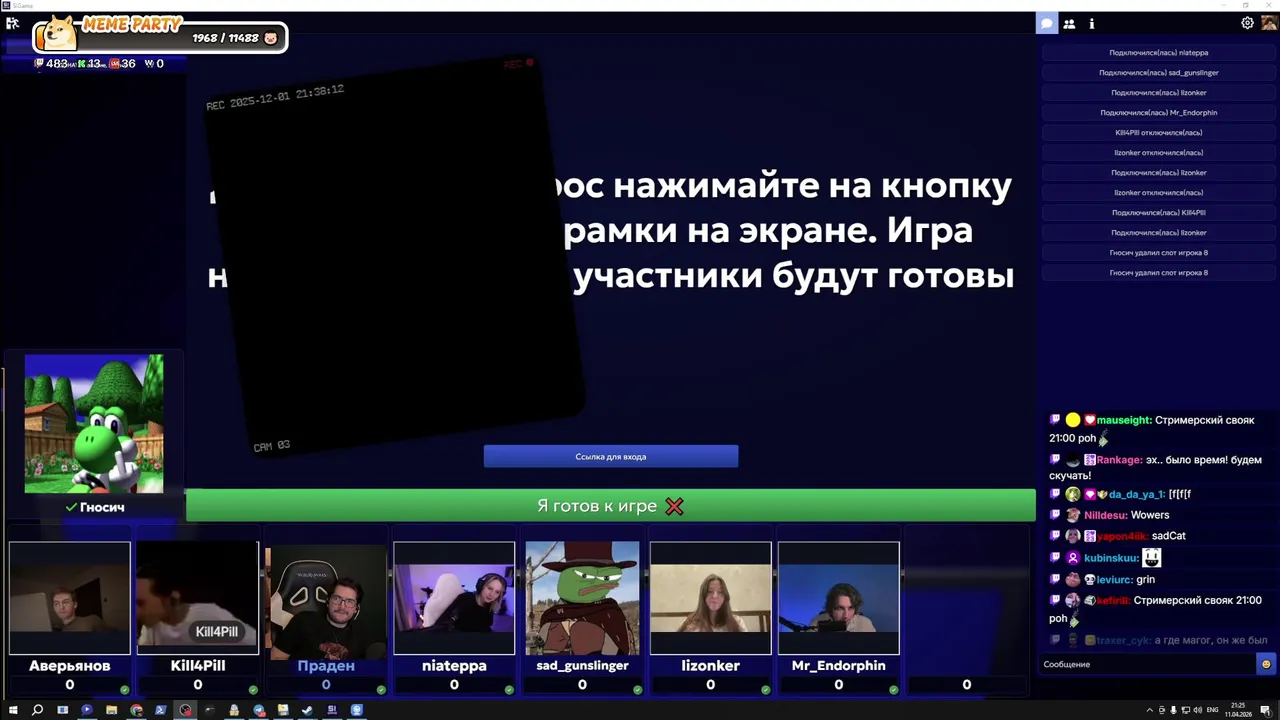1280x720 pixels.
Task: Select player Mr_Endorphin's webcam tile
Action: click(x=839, y=598)
